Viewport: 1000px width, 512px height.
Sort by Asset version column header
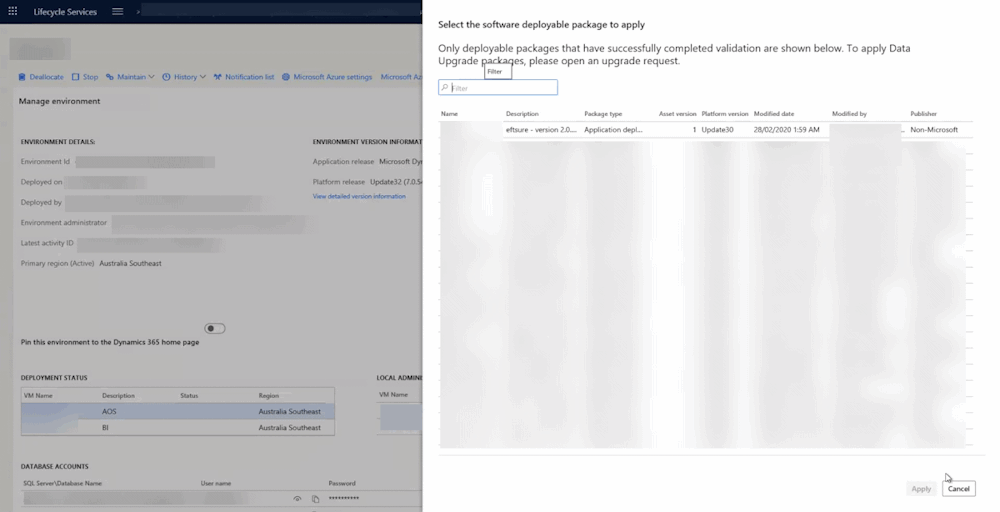coord(677,113)
